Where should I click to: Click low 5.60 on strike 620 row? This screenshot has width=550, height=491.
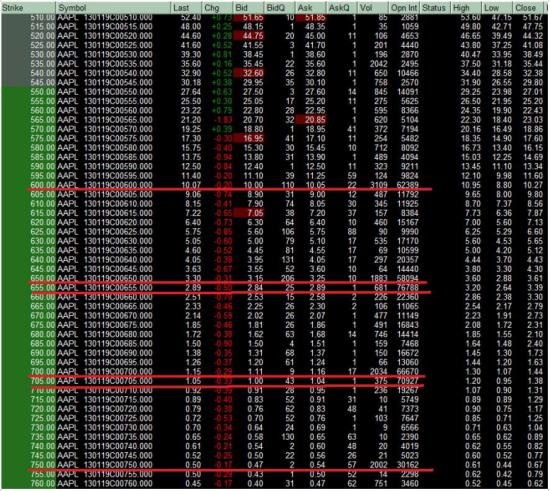tap(504, 222)
